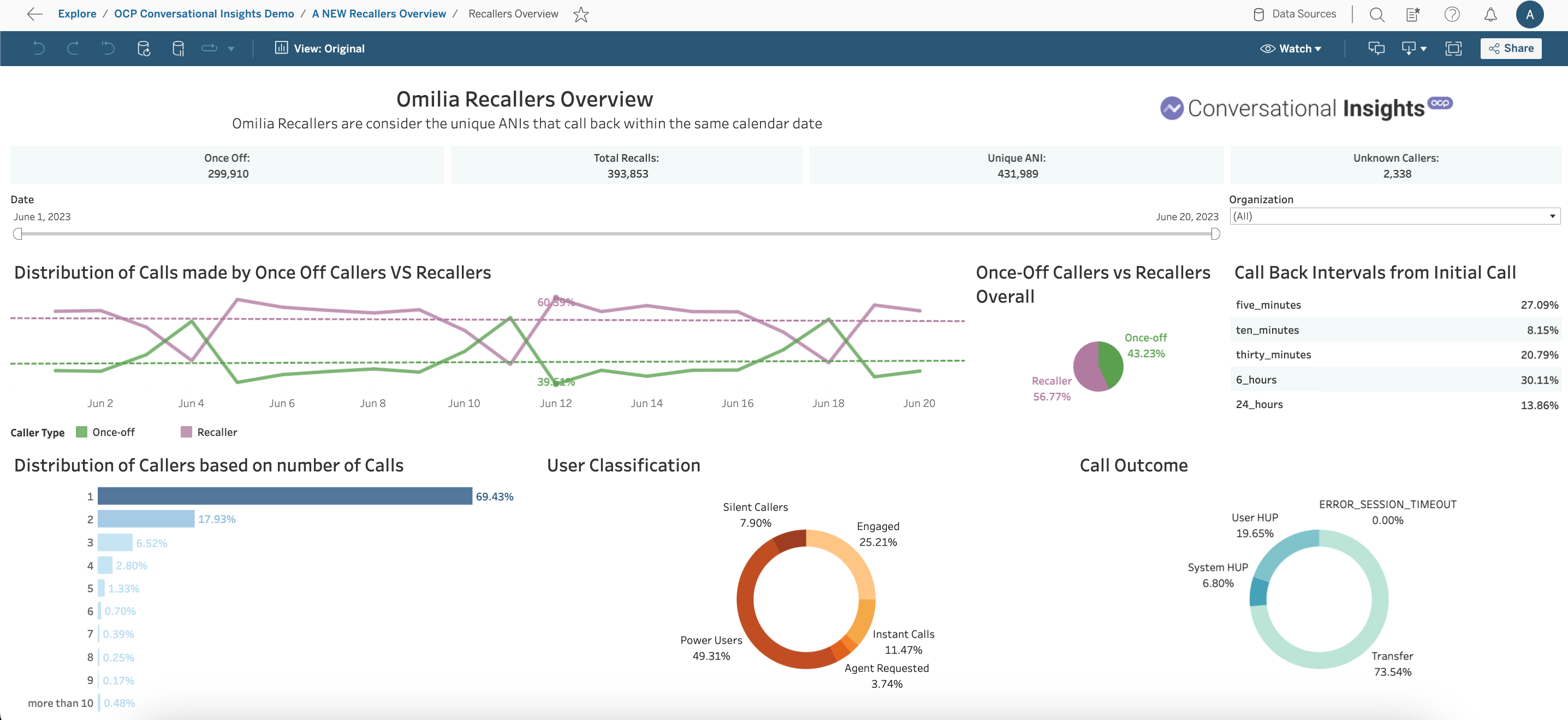Enter full screen mode
This screenshot has height=720, width=1568.
[x=1453, y=49]
